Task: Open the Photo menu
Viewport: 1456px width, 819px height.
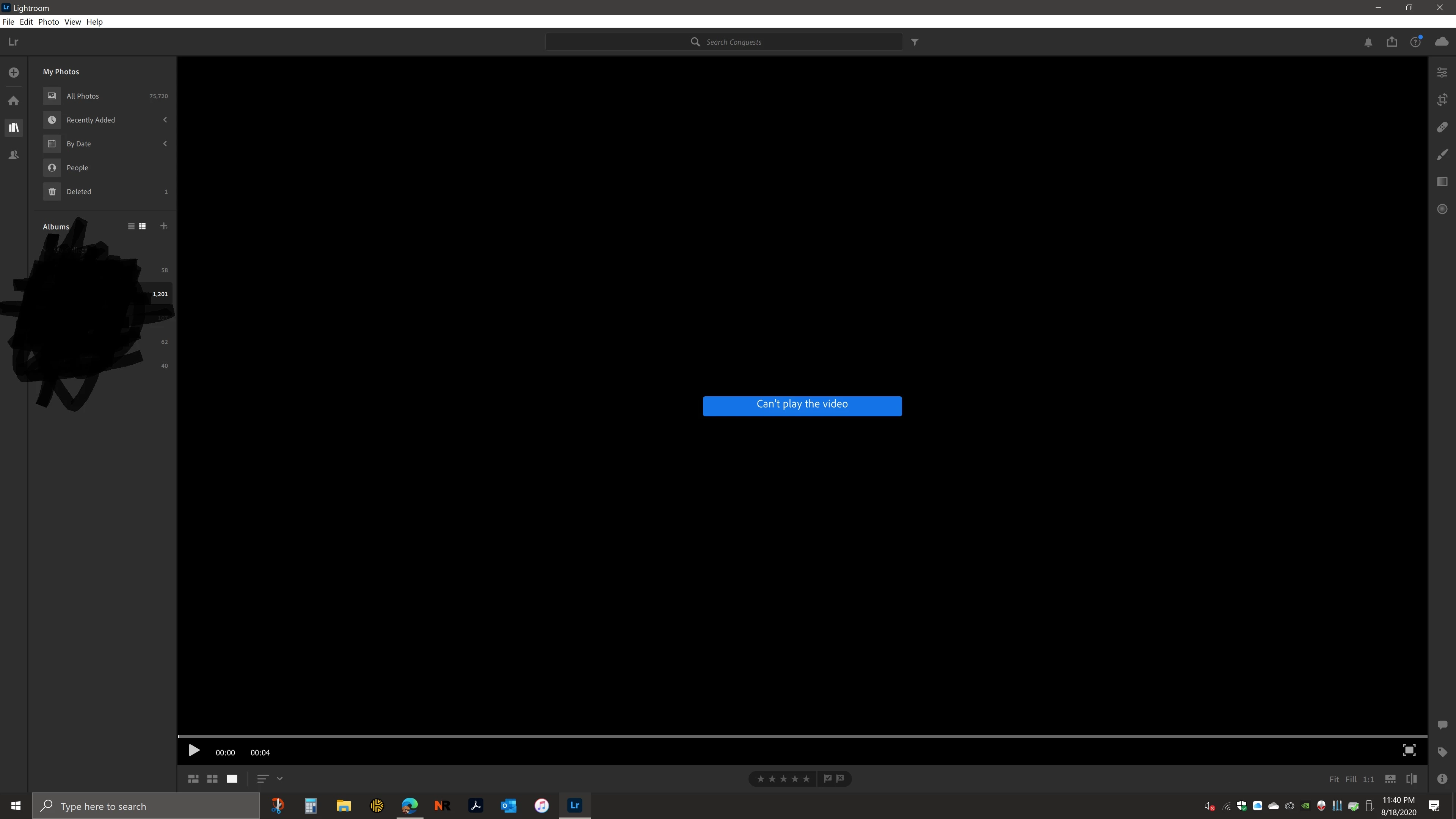Action: pyautogui.click(x=48, y=22)
